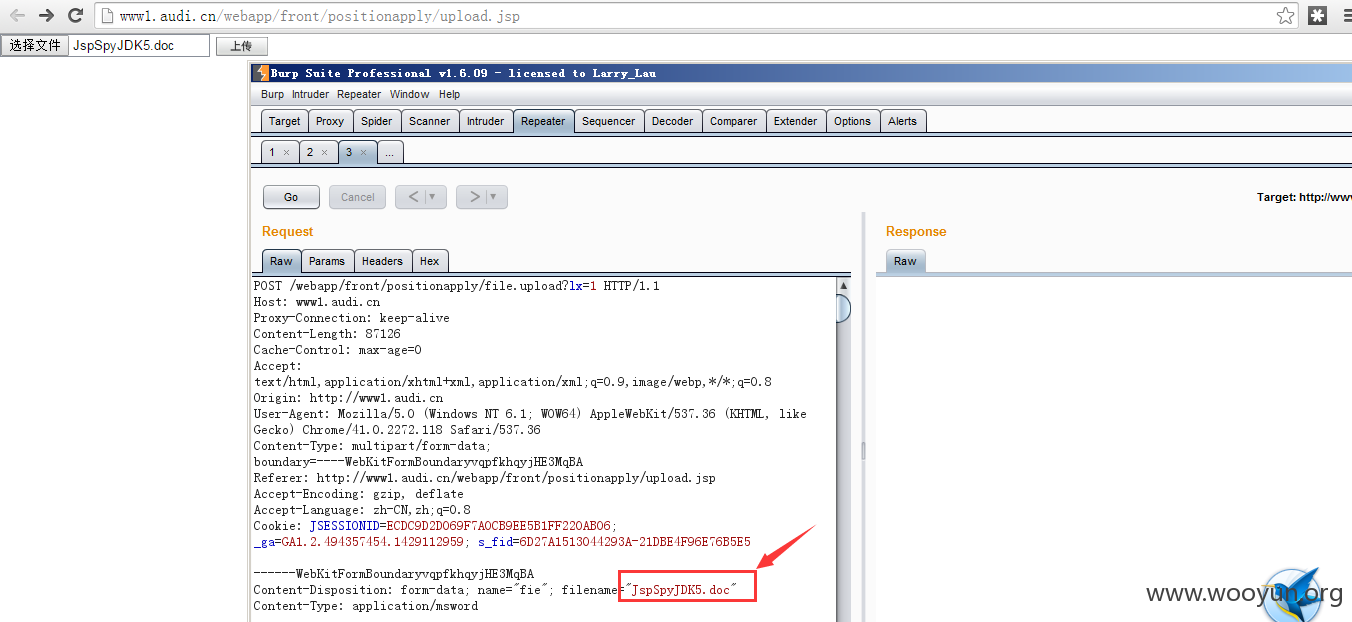Switch to the Spider tab
The width and height of the screenshot is (1352, 622).
click(377, 121)
